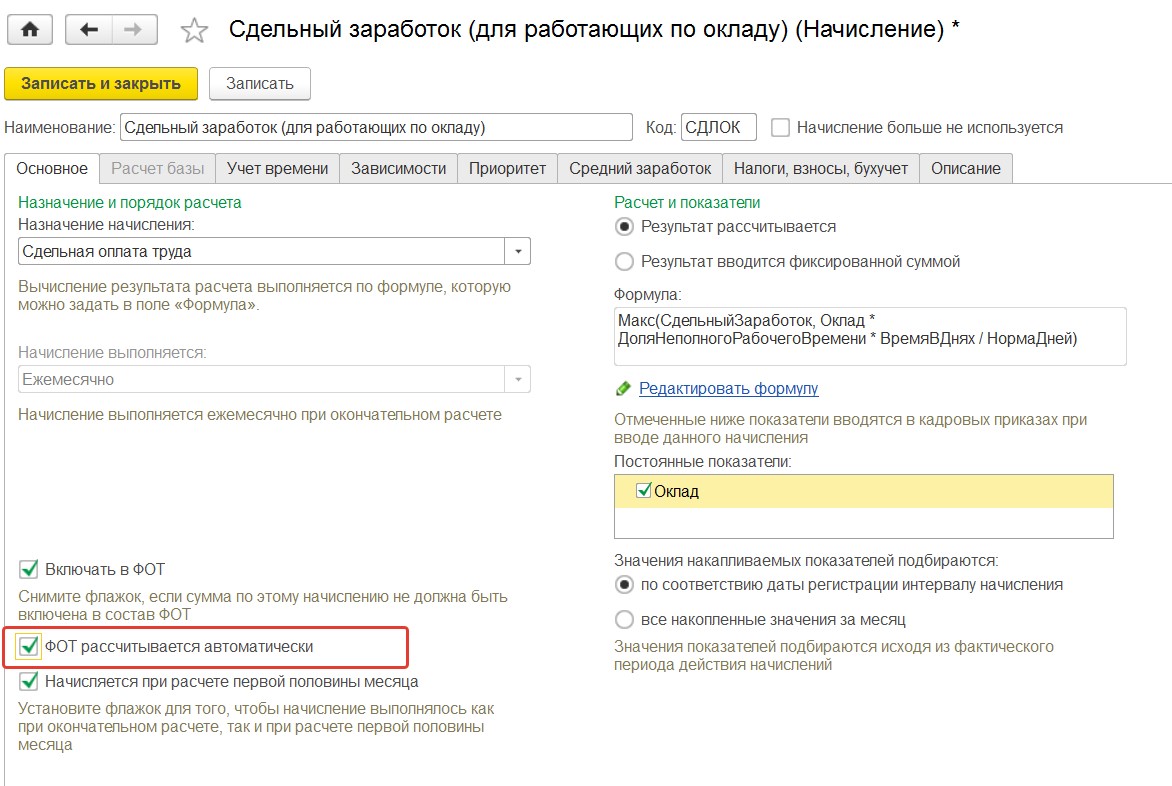Click the green pencil edit formula icon
The image size is (1172, 786).
[x=623, y=389]
